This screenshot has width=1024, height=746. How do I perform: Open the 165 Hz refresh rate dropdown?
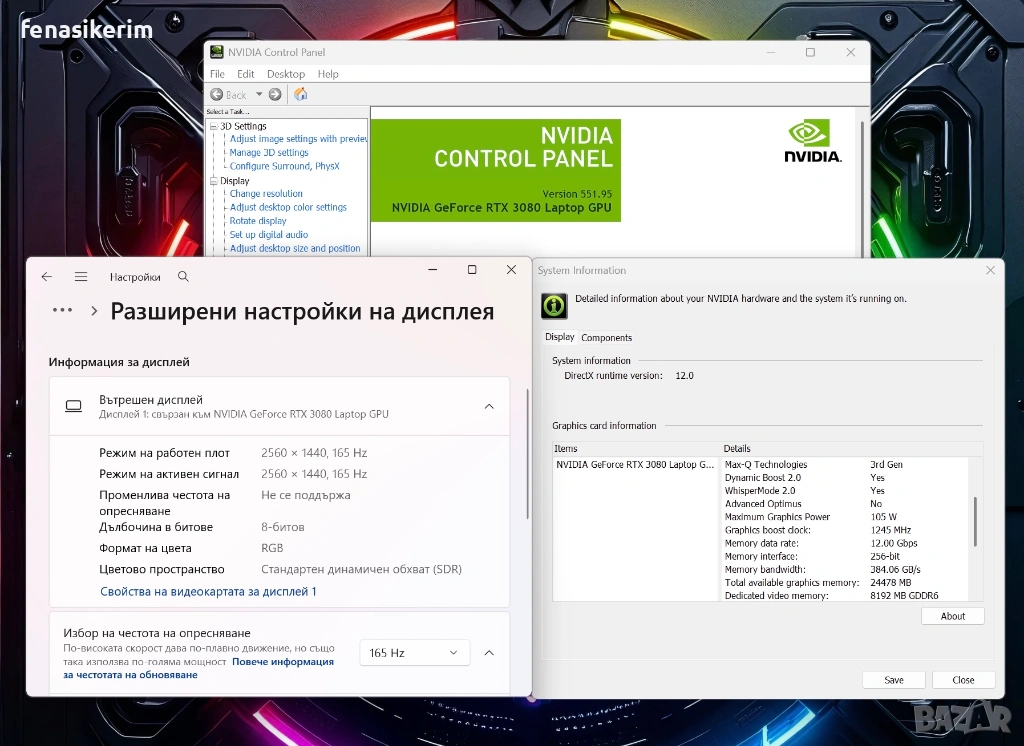coord(415,653)
